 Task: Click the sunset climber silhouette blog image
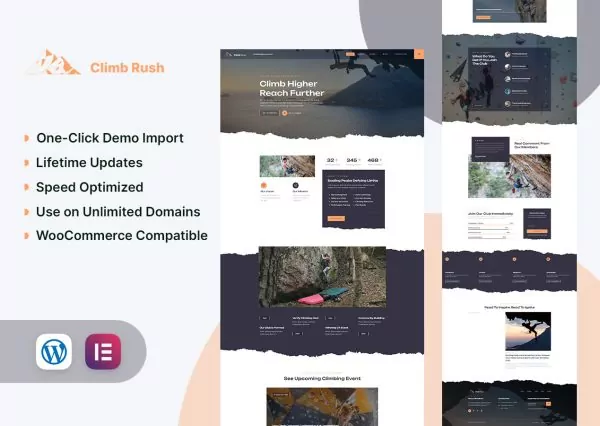click(x=528, y=331)
